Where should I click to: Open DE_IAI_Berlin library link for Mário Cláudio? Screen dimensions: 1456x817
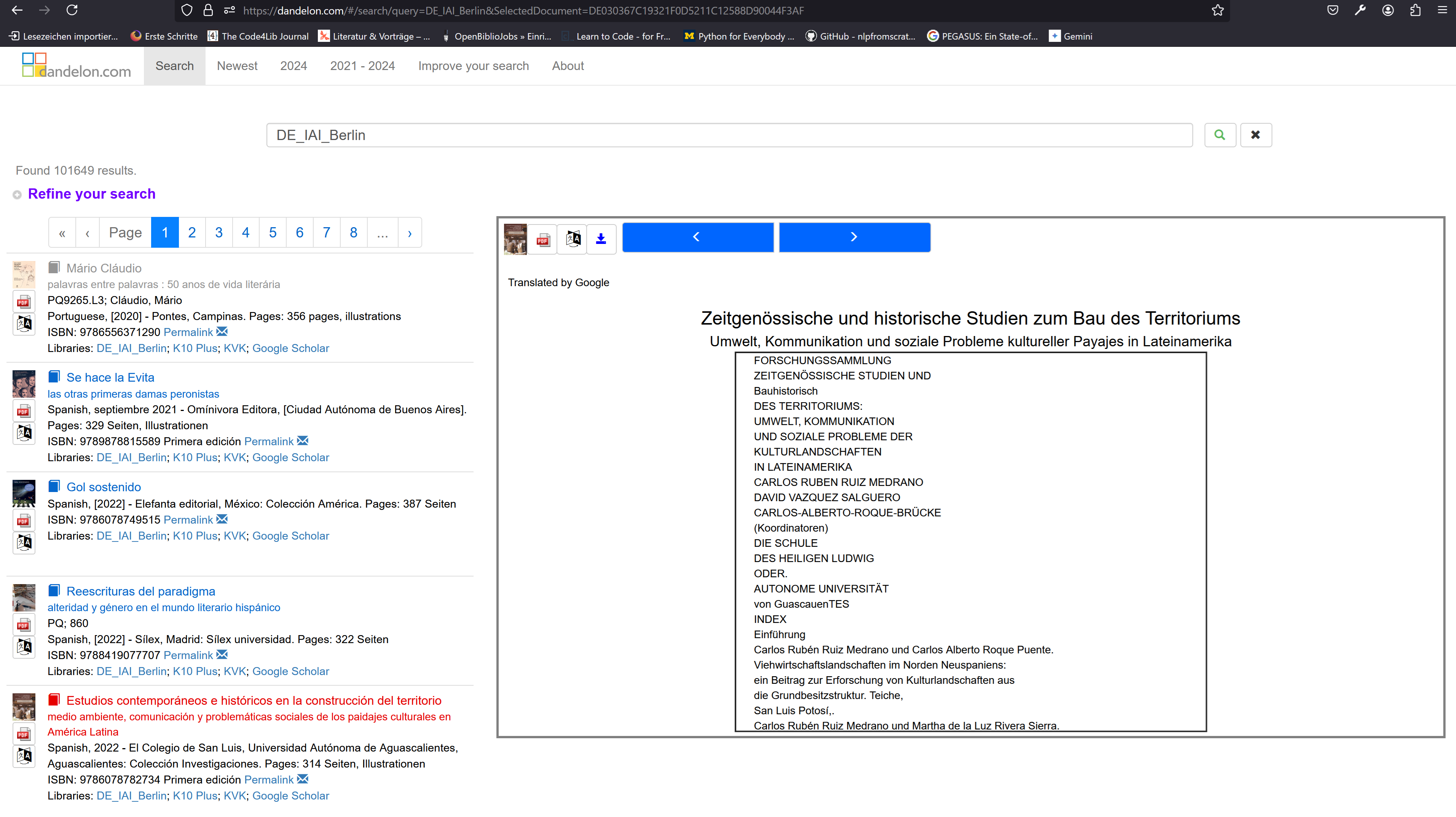[132, 348]
